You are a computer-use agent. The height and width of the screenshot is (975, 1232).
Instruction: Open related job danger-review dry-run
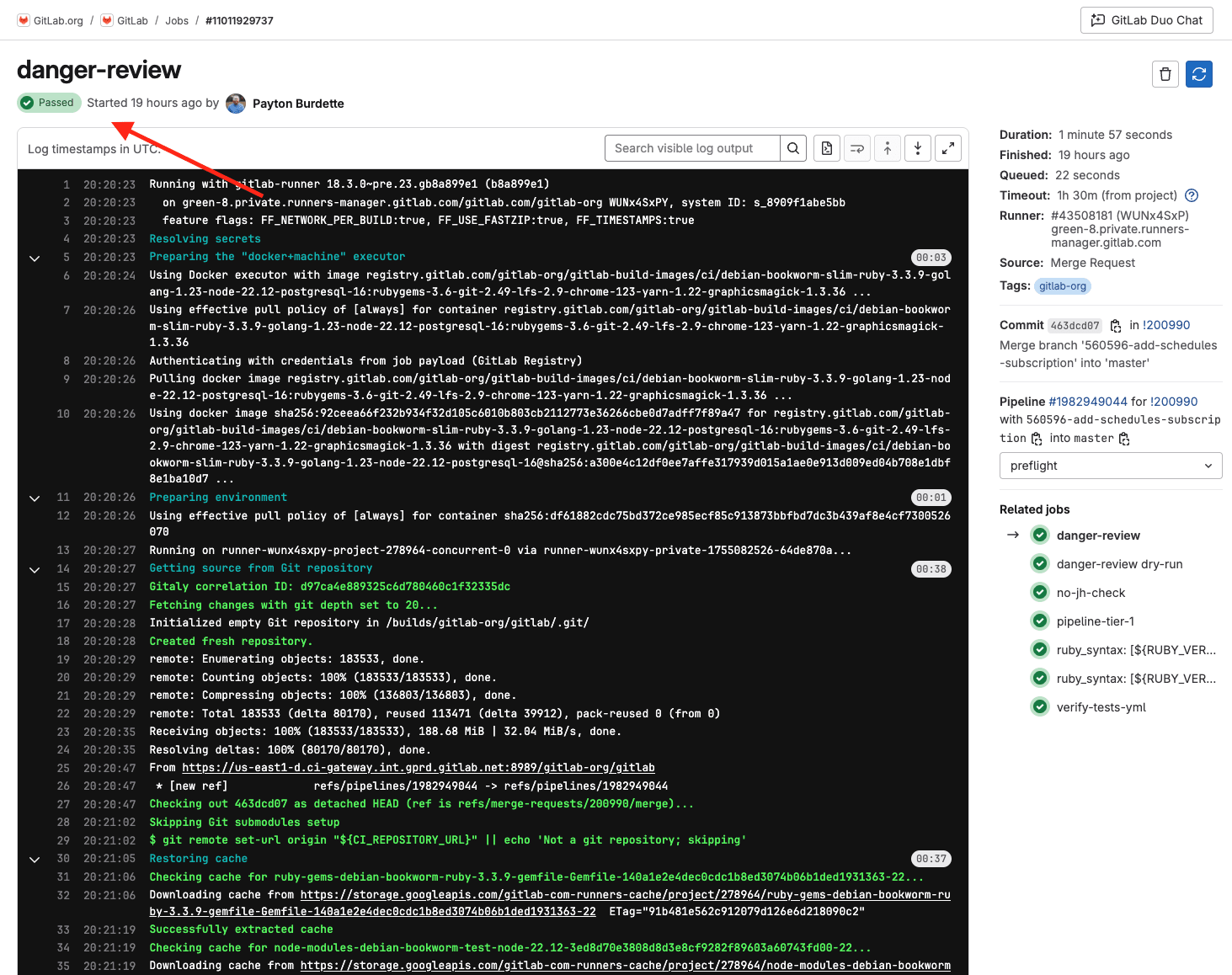point(1119,564)
